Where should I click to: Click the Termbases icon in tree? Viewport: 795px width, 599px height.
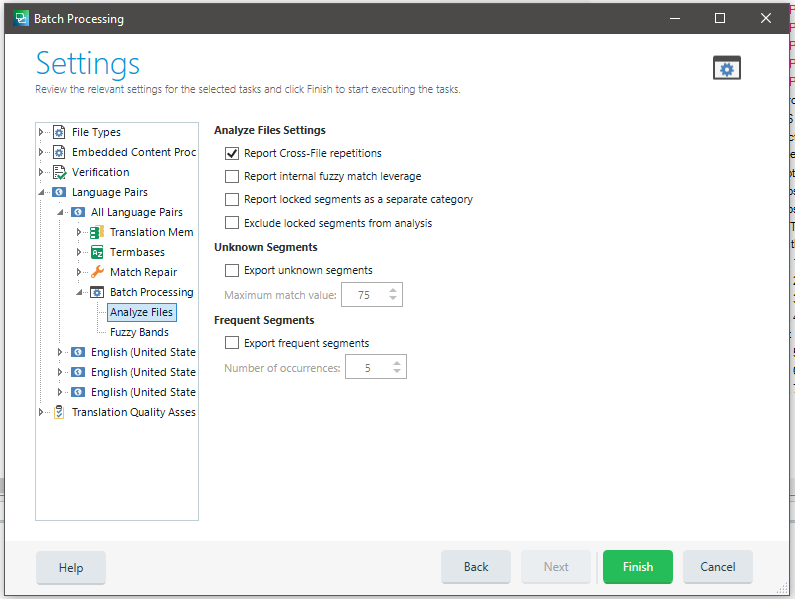pyautogui.click(x=97, y=252)
